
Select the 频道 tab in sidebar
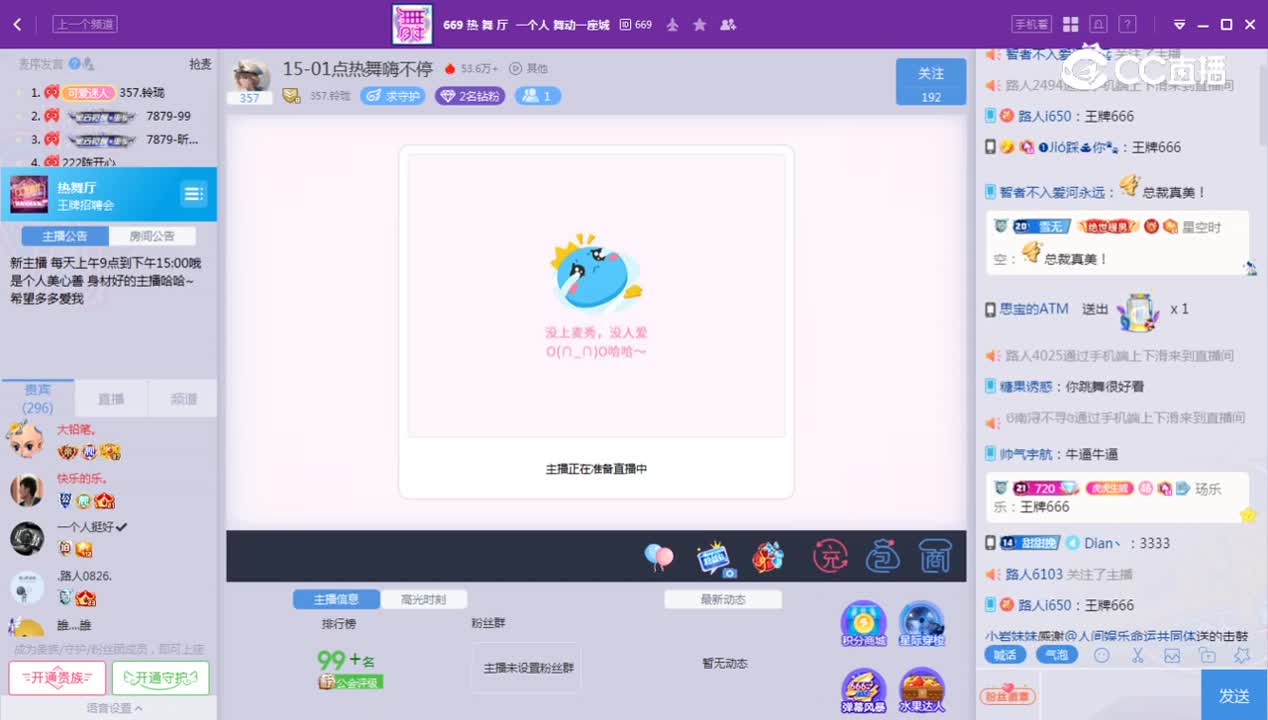pos(183,398)
